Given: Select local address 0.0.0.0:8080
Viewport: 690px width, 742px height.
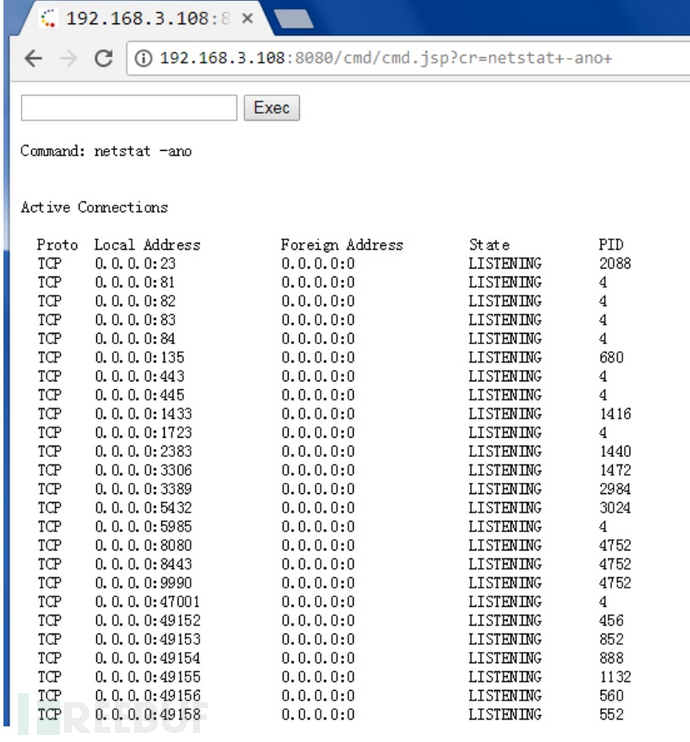Looking at the screenshot, I should (143, 545).
